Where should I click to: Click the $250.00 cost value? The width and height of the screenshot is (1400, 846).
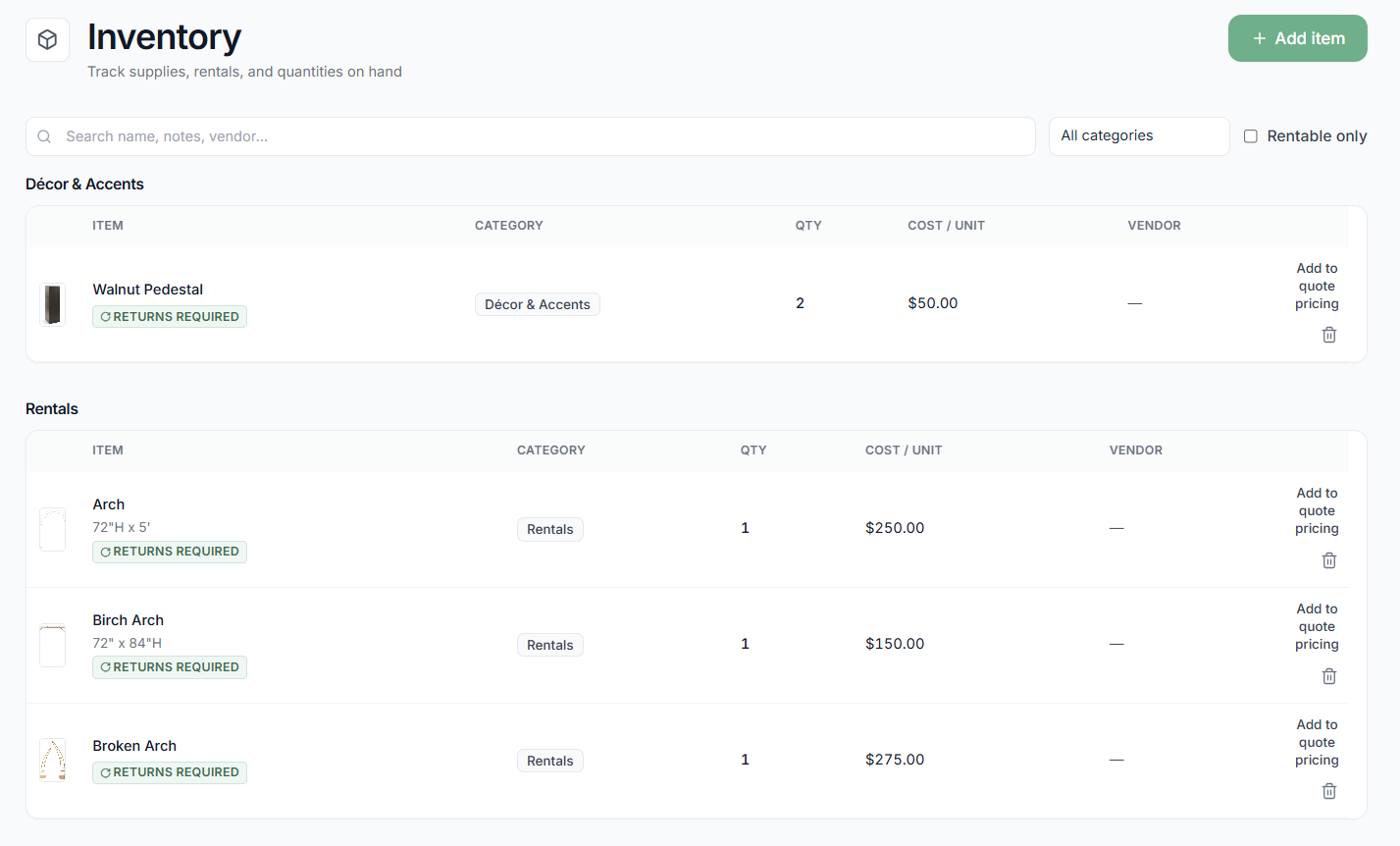coord(895,528)
